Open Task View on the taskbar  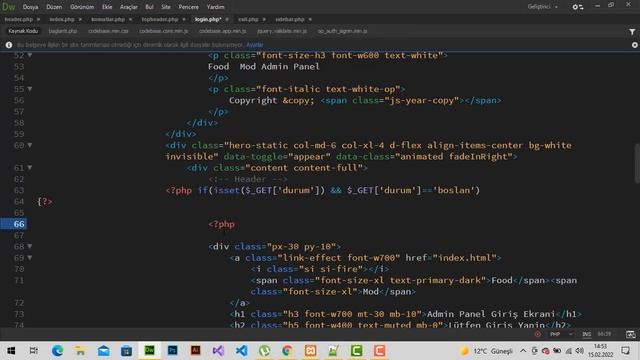[x=34, y=351]
